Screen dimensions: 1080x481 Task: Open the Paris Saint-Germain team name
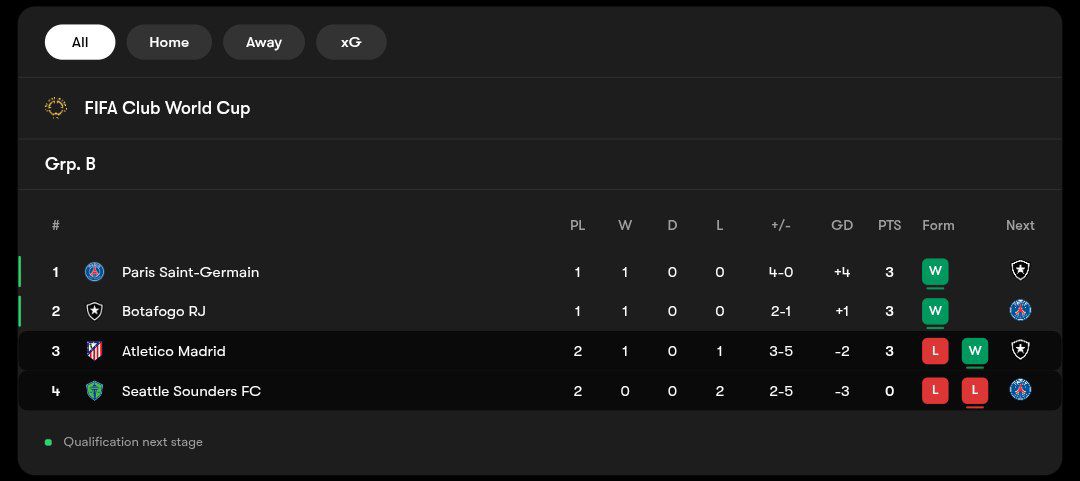click(191, 272)
